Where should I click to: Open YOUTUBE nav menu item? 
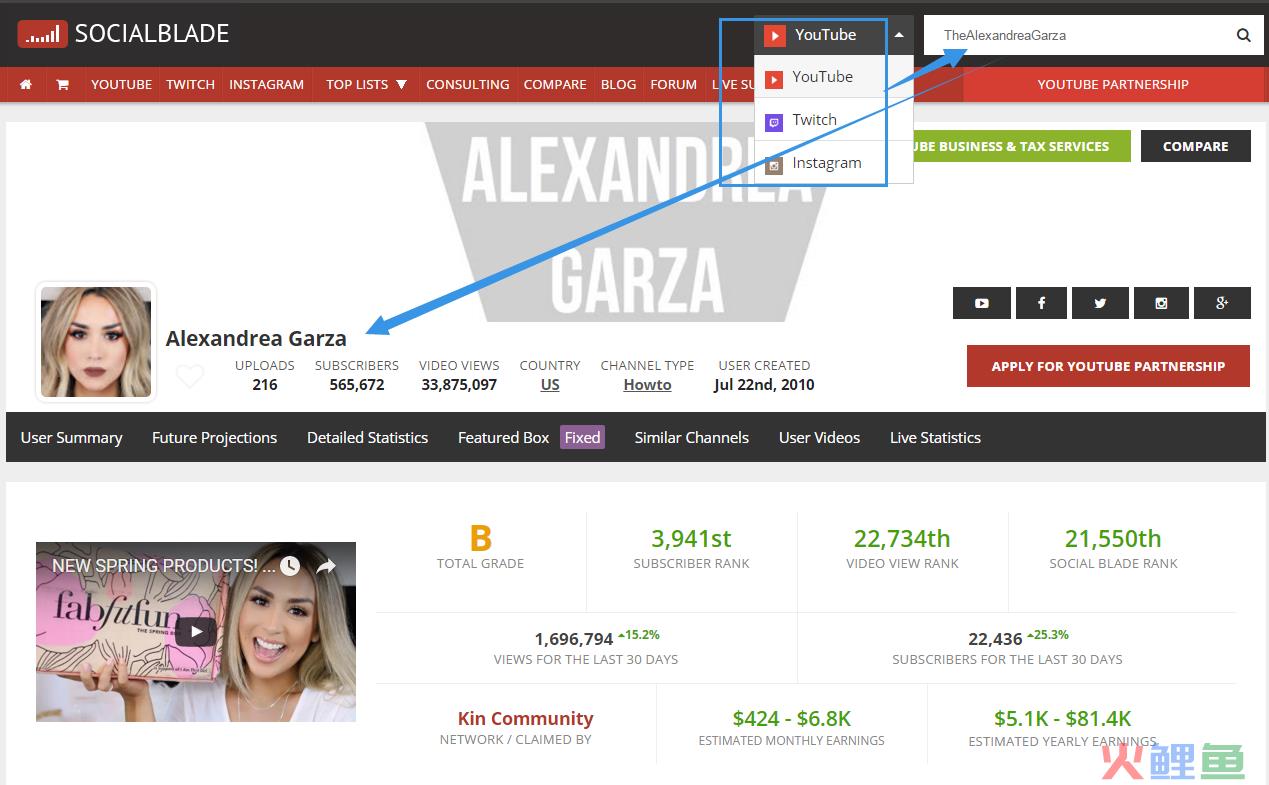coord(121,84)
